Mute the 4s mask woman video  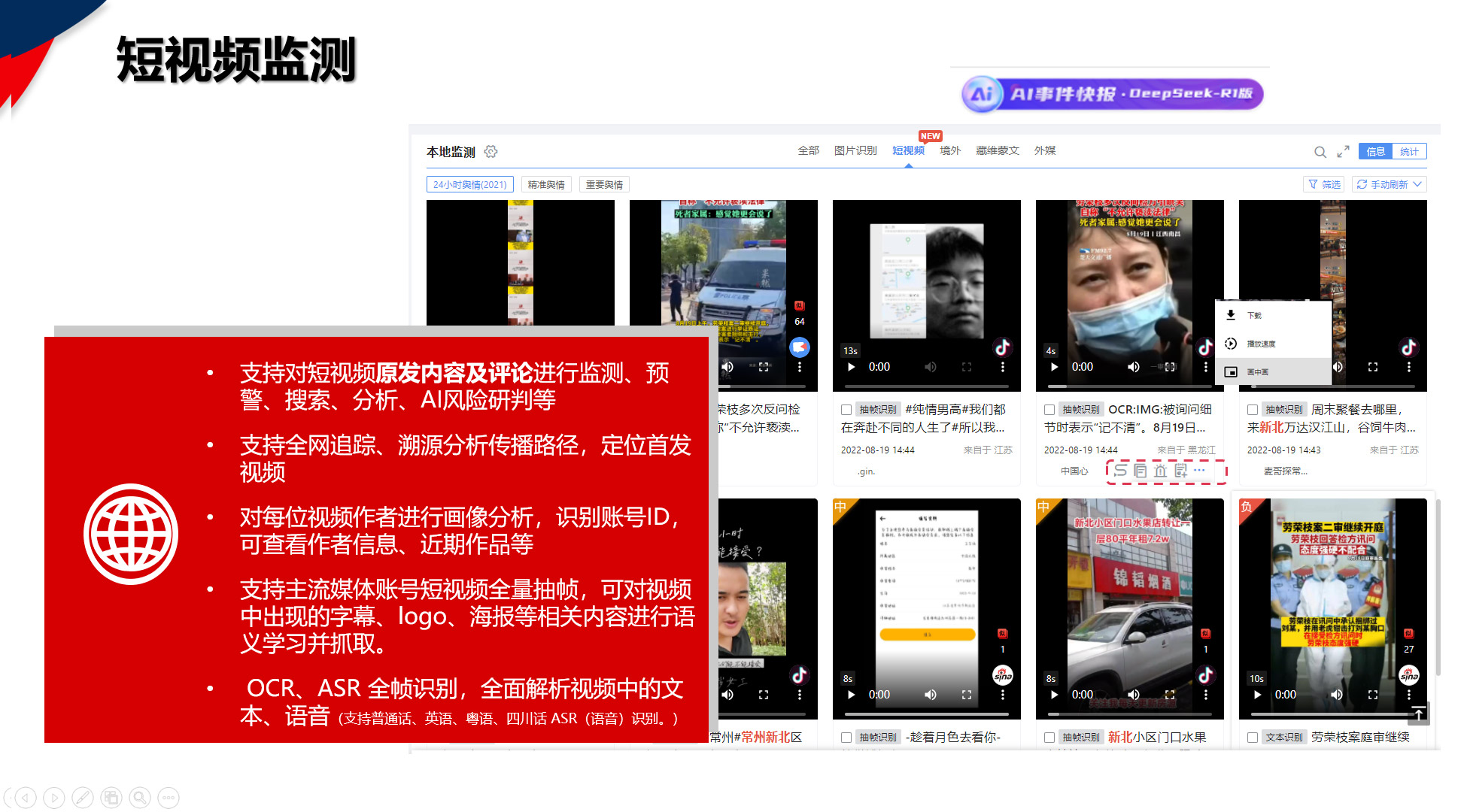tap(1133, 367)
